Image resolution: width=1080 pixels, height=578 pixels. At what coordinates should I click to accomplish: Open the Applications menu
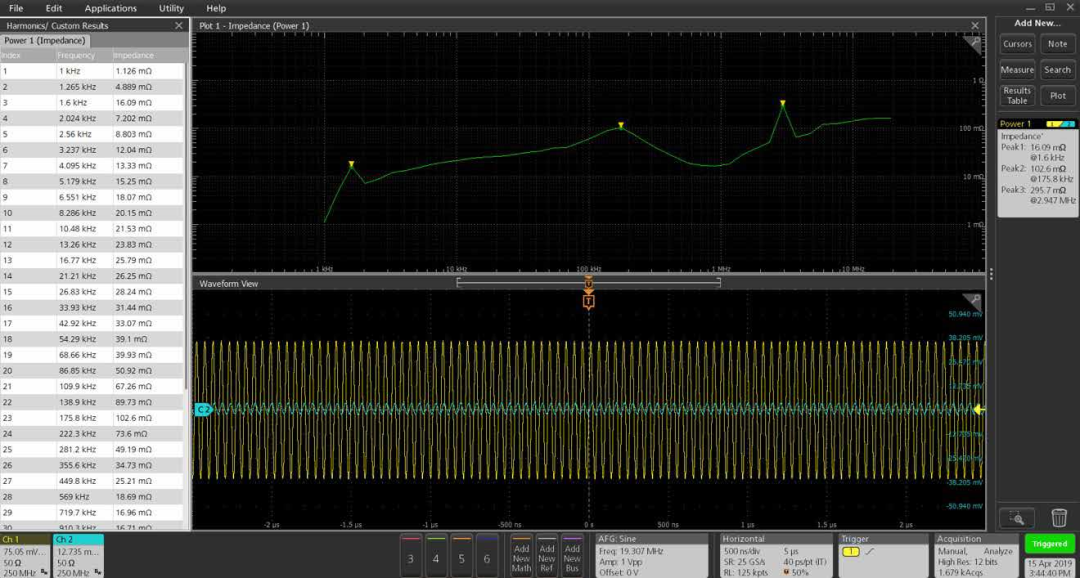click(110, 8)
